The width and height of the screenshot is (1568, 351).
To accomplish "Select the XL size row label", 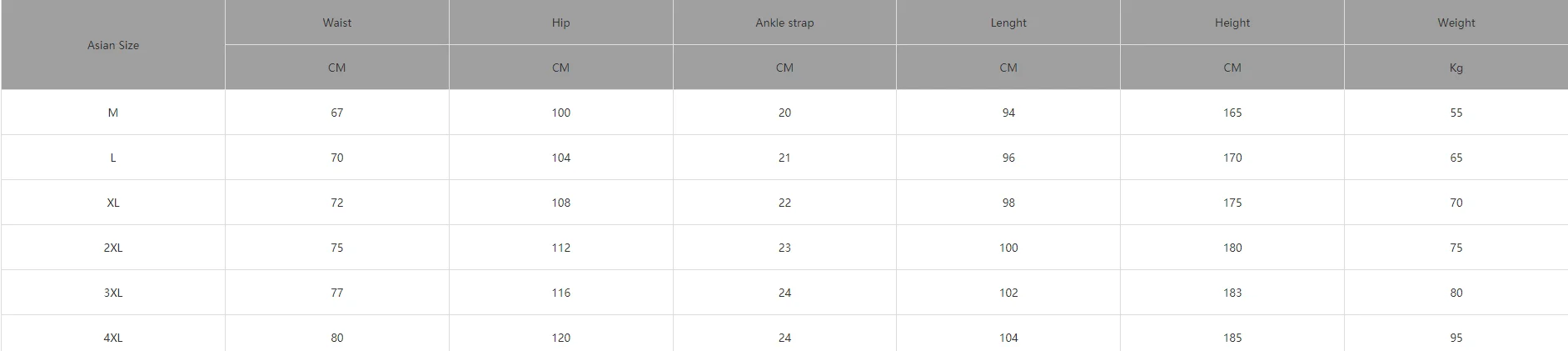I will tap(113, 203).
